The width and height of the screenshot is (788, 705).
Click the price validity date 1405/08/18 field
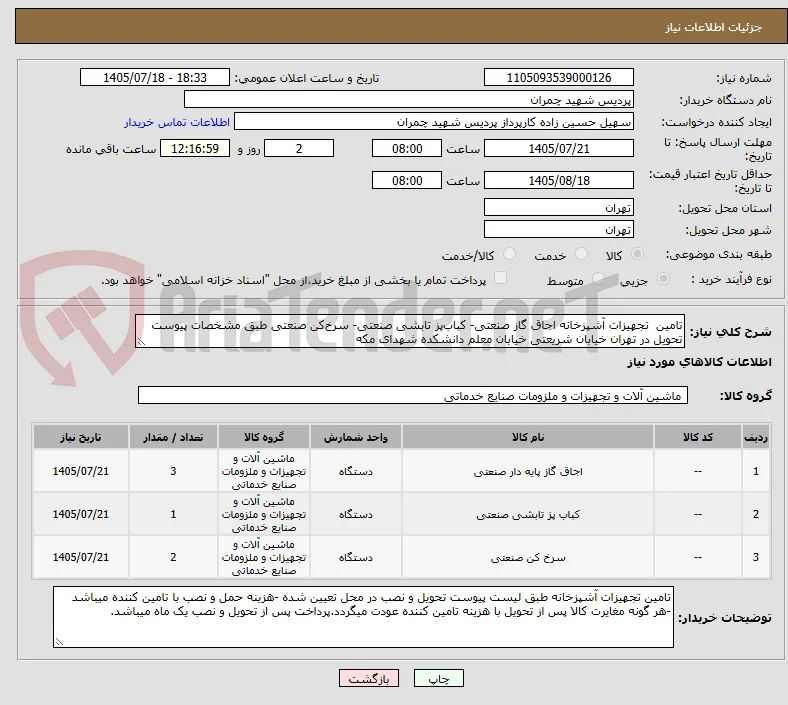(x=559, y=180)
